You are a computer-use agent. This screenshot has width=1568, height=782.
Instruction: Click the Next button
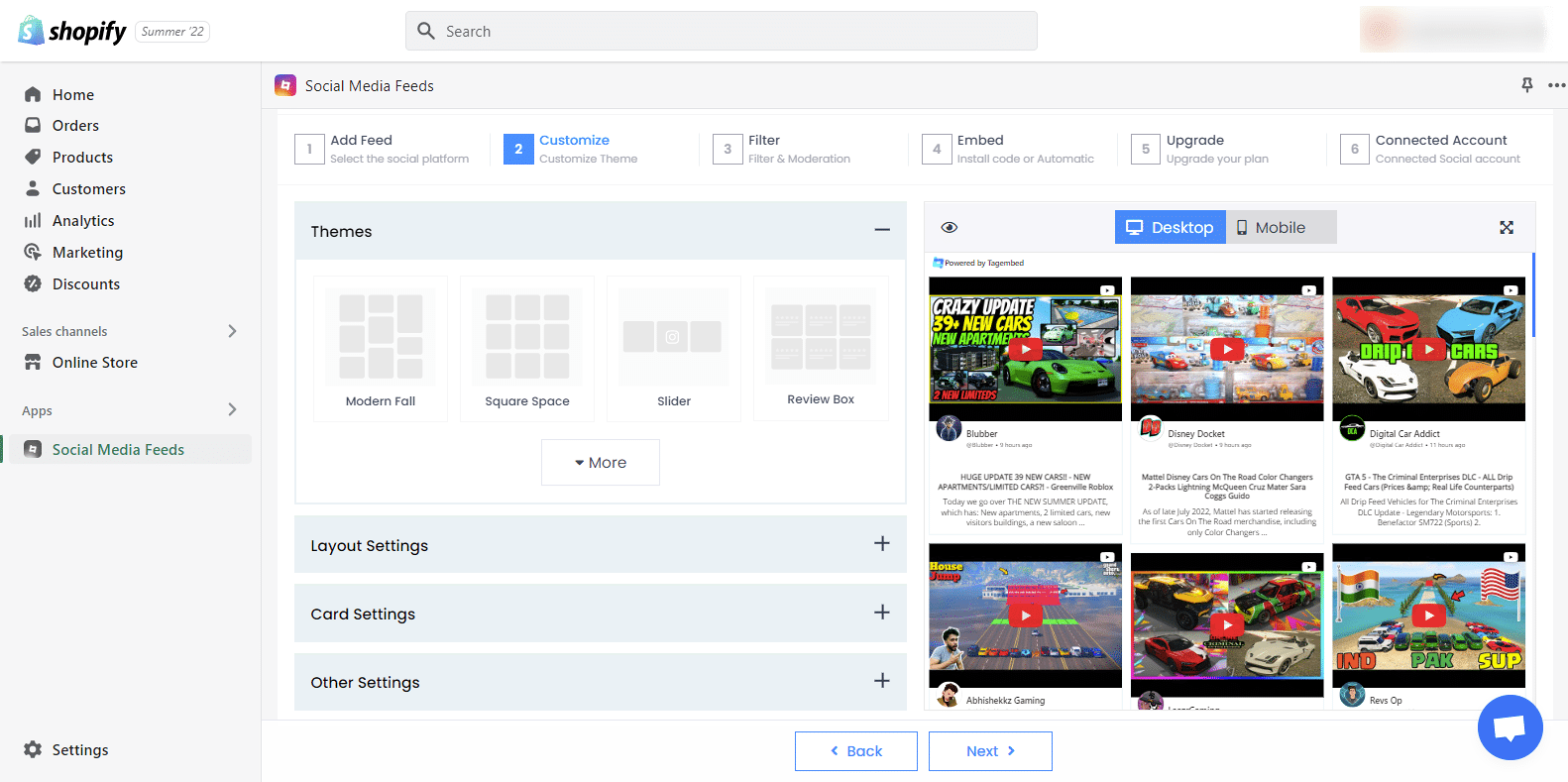tap(990, 751)
